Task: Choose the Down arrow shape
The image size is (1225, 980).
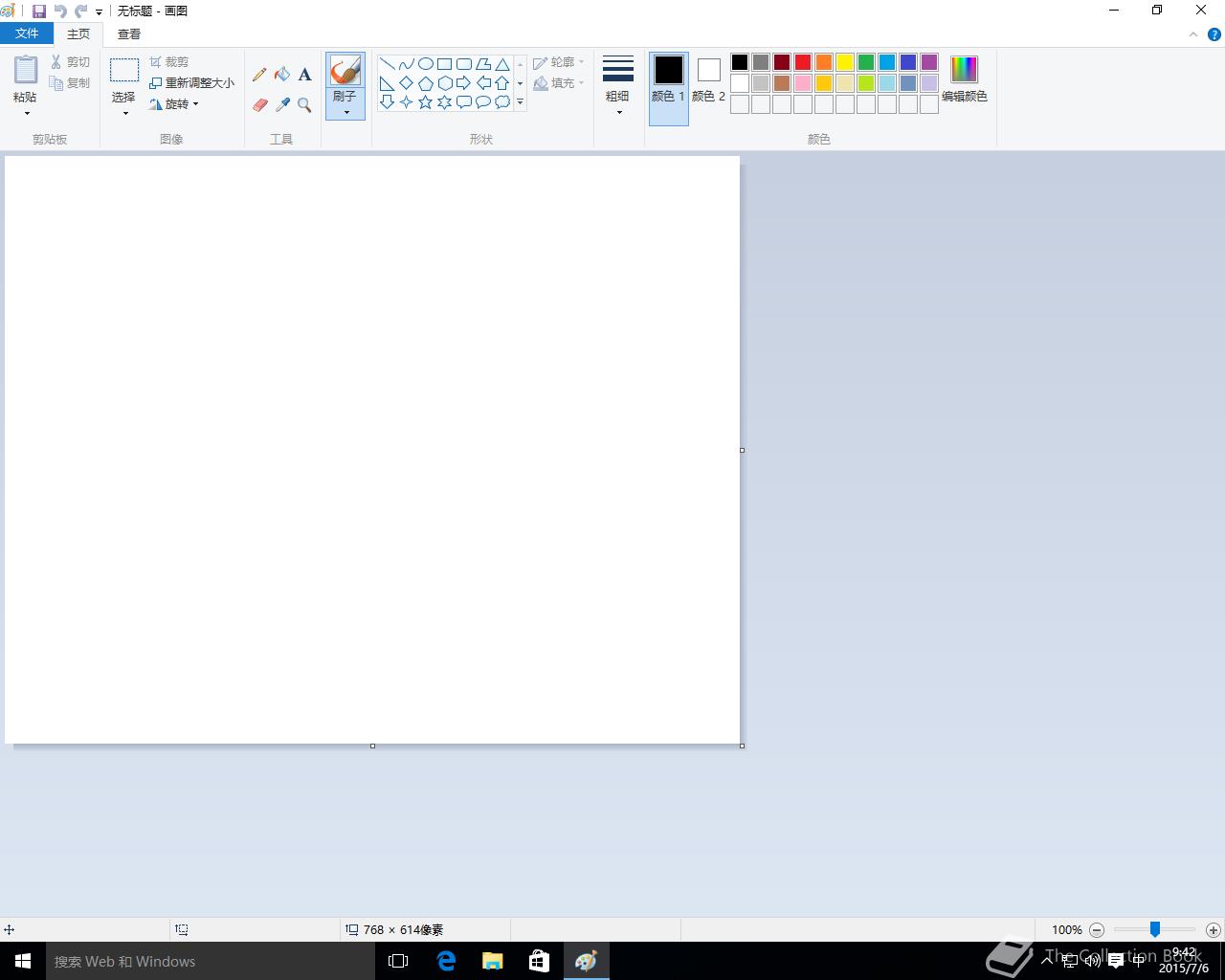Action: point(388,101)
